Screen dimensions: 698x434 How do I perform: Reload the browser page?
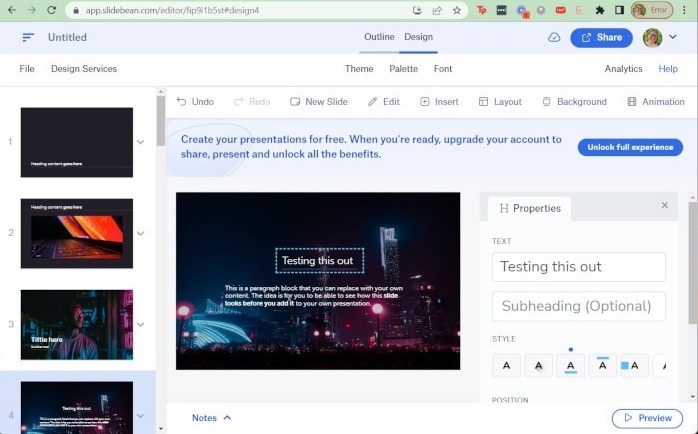pos(51,10)
